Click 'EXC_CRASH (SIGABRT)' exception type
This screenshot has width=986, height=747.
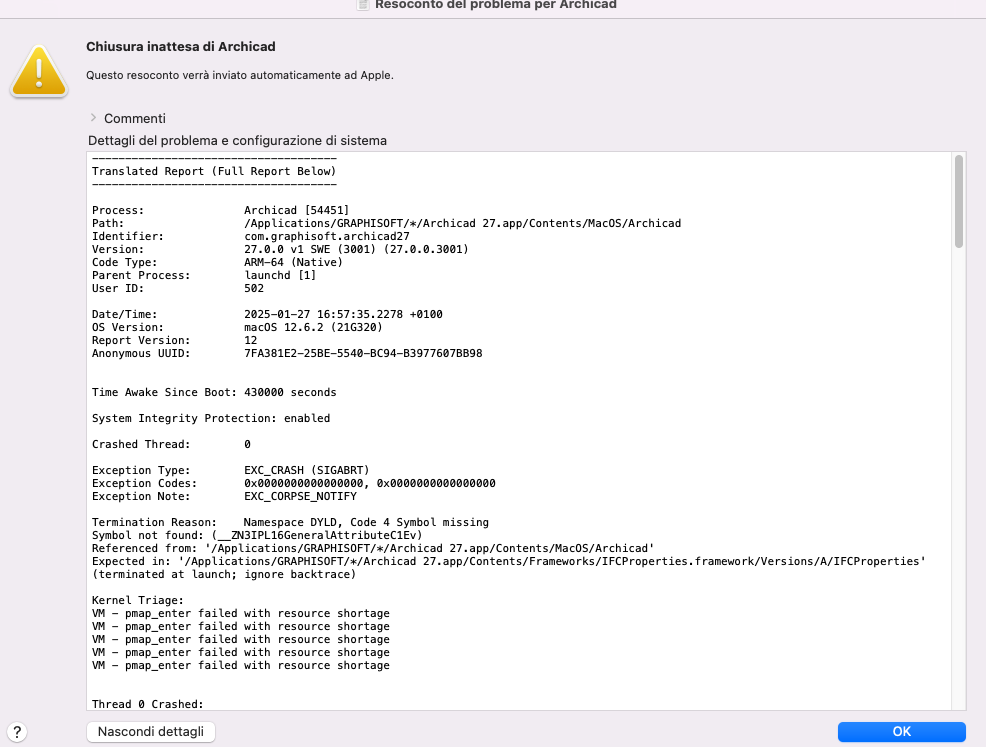coord(306,470)
